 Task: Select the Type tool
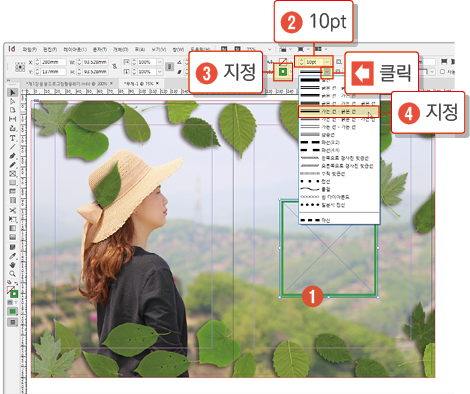13,138
